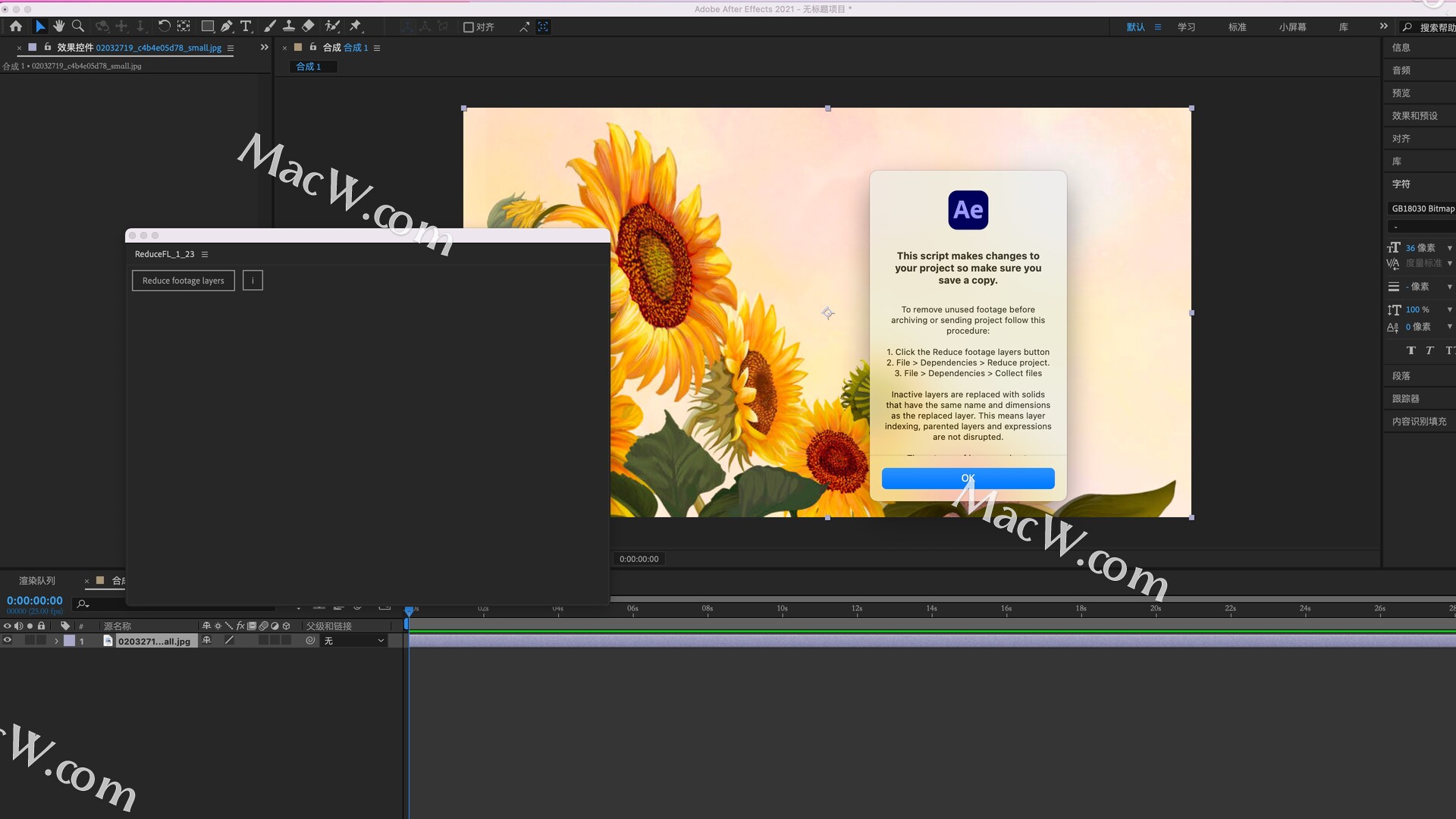This screenshot has width=1456, height=819.
Task: Click layer 1 label color swatch
Action: [x=70, y=641]
